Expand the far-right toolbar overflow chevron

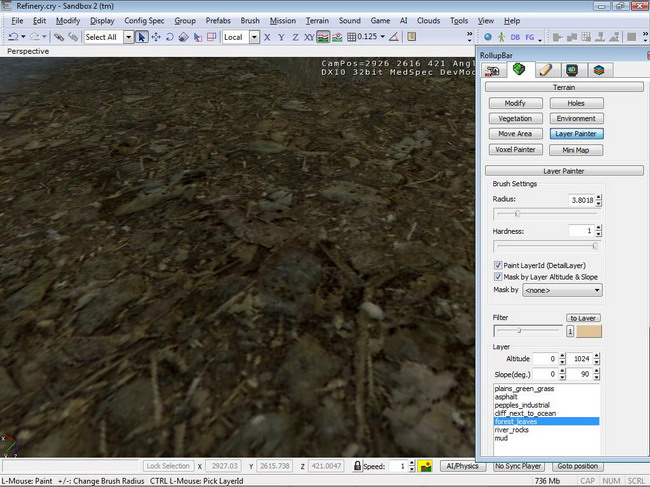[645, 36]
